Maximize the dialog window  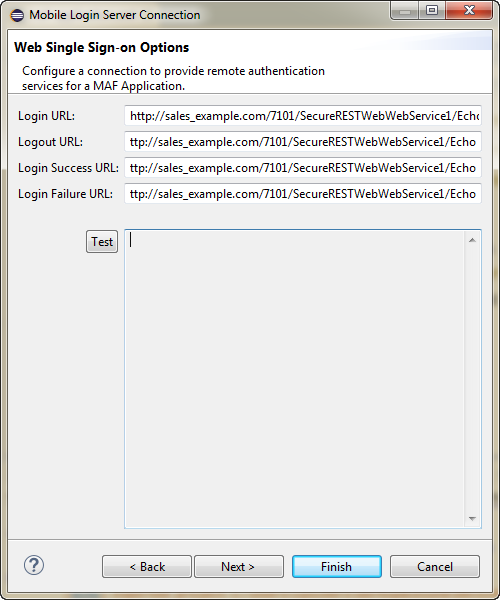(432, 10)
